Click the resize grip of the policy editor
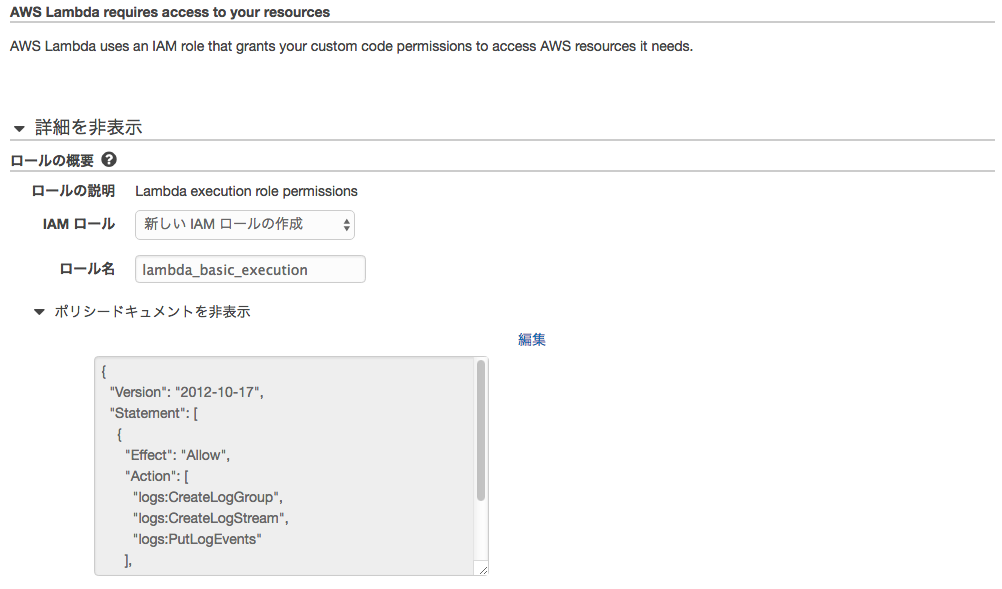 [x=483, y=568]
